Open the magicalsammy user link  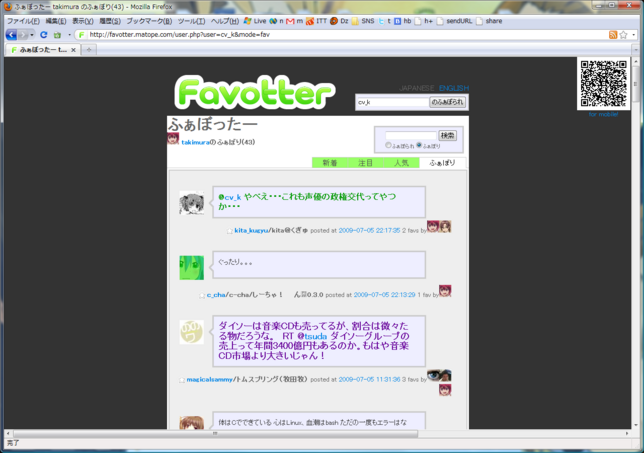(209, 379)
